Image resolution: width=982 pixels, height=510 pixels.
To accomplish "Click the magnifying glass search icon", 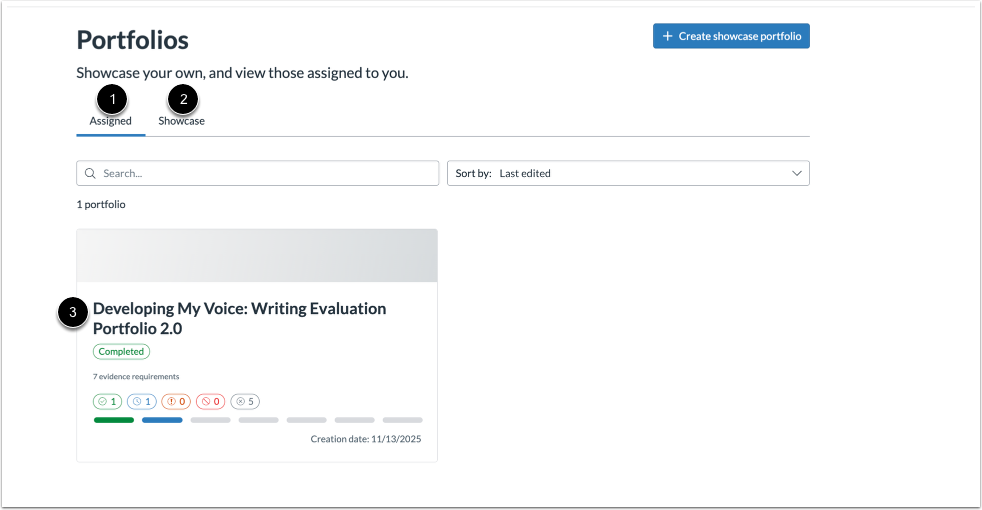I will tap(90, 173).
